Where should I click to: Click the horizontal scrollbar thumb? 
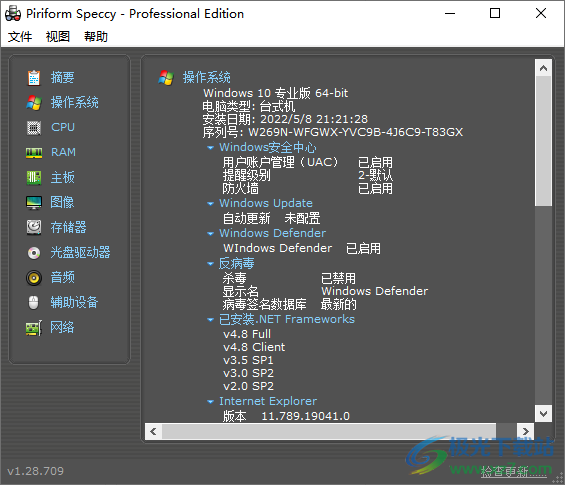pyautogui.click(x=329, y=431)
